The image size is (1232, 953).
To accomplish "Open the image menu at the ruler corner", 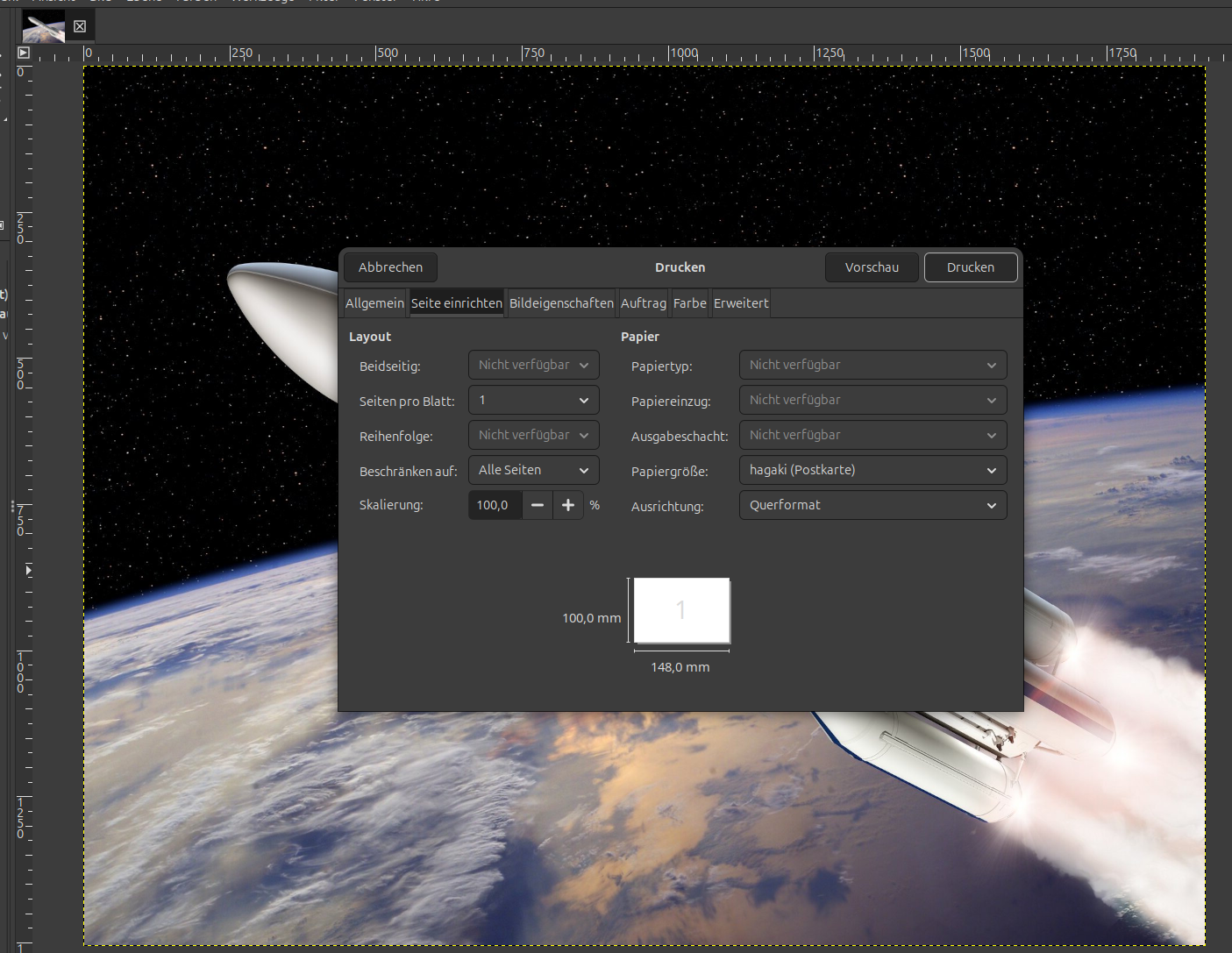I will [24, 53].
